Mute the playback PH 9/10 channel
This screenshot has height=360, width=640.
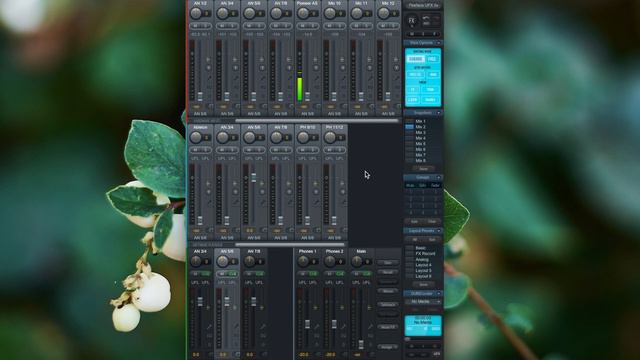click(x=302, y=150)
